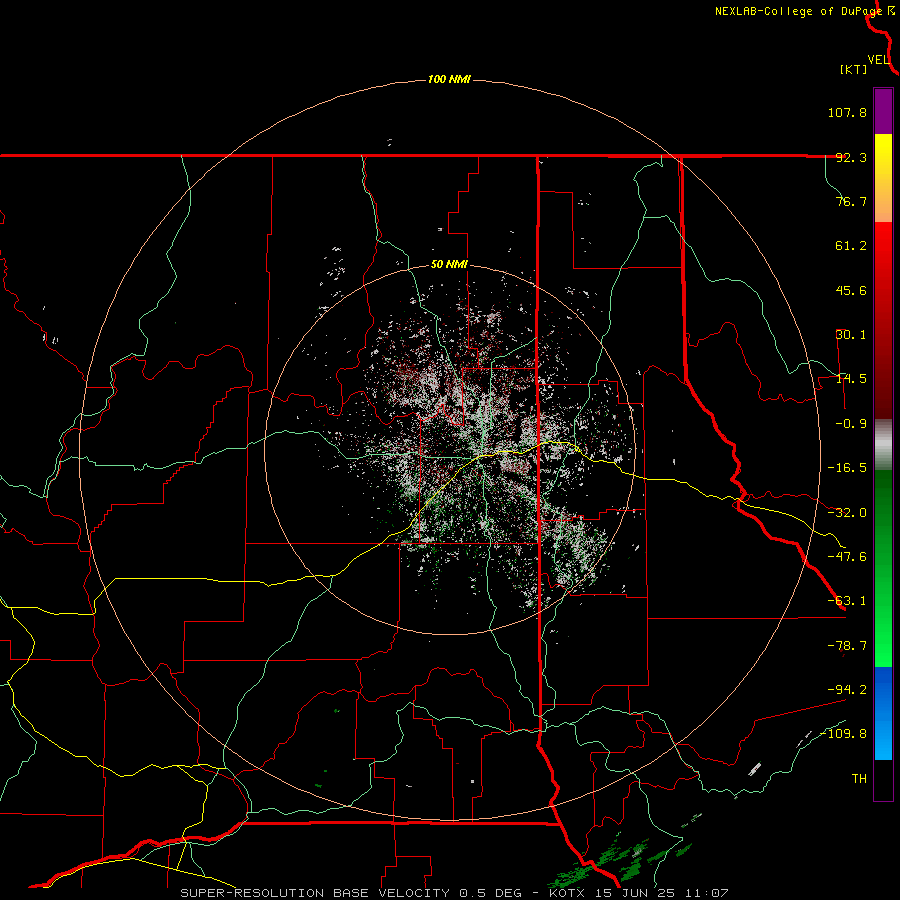Click the [KT] units label
Screen dimensions: 900x900
click(x=854, y=69)
